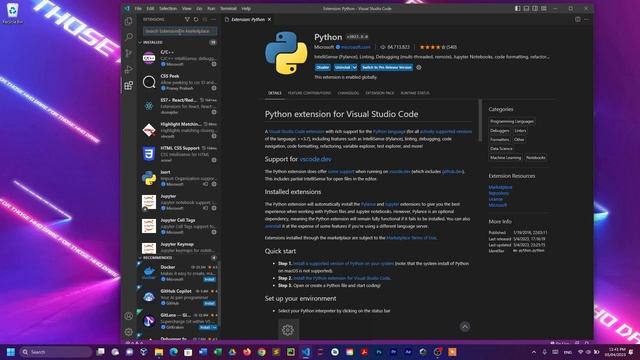
Task: Close the Extension: Python tab
Action: pyautogui.click(x=269, y=19)
